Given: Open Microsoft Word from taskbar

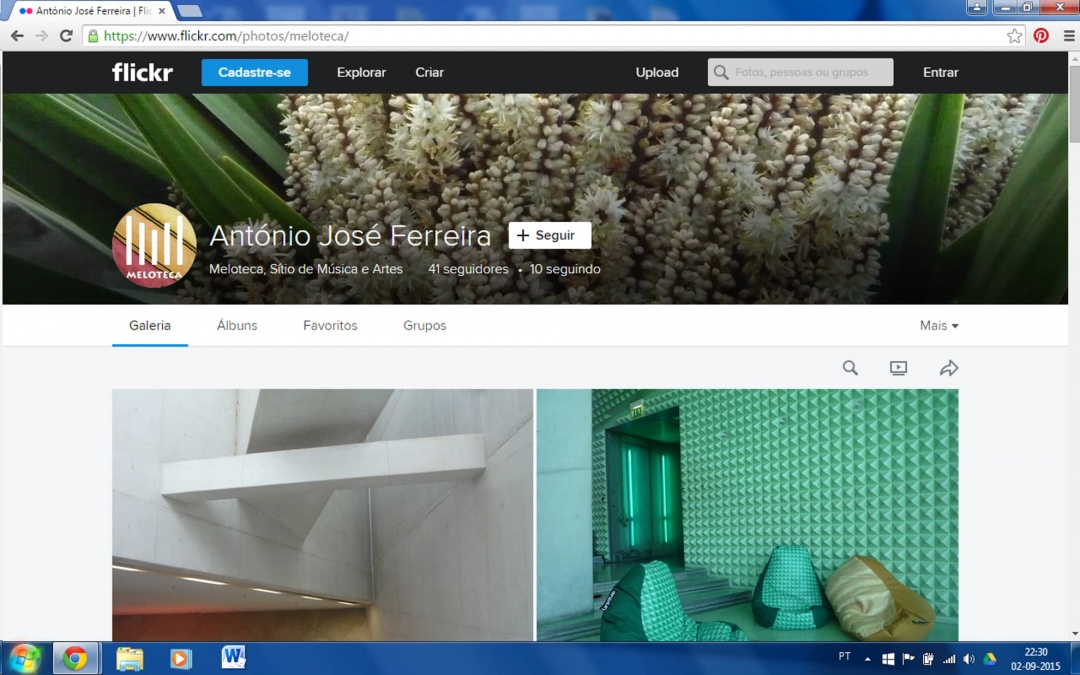Looking at the screenshot, I should click(x=233, y=657).
